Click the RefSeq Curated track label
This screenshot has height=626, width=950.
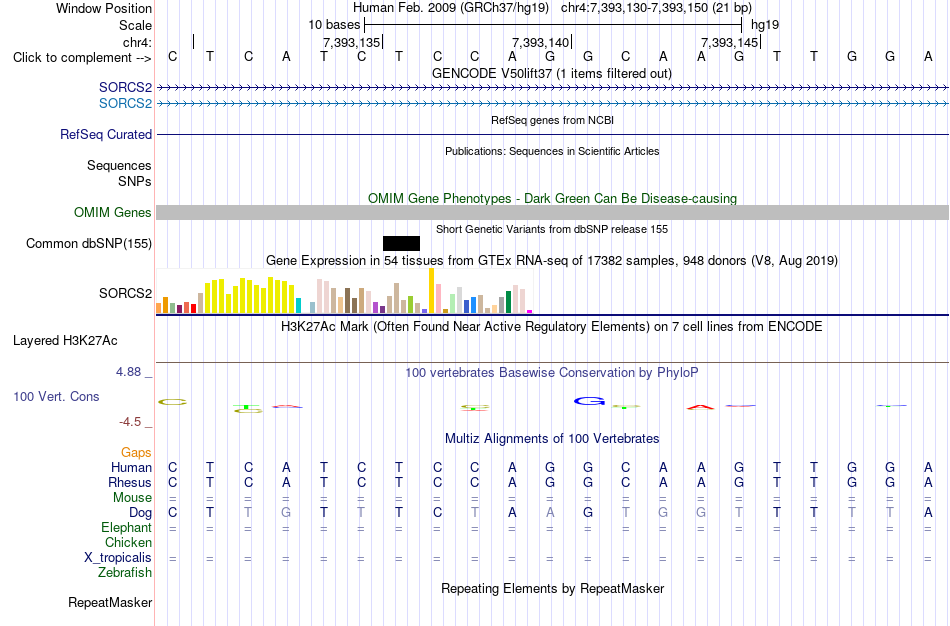coord(106,135)
